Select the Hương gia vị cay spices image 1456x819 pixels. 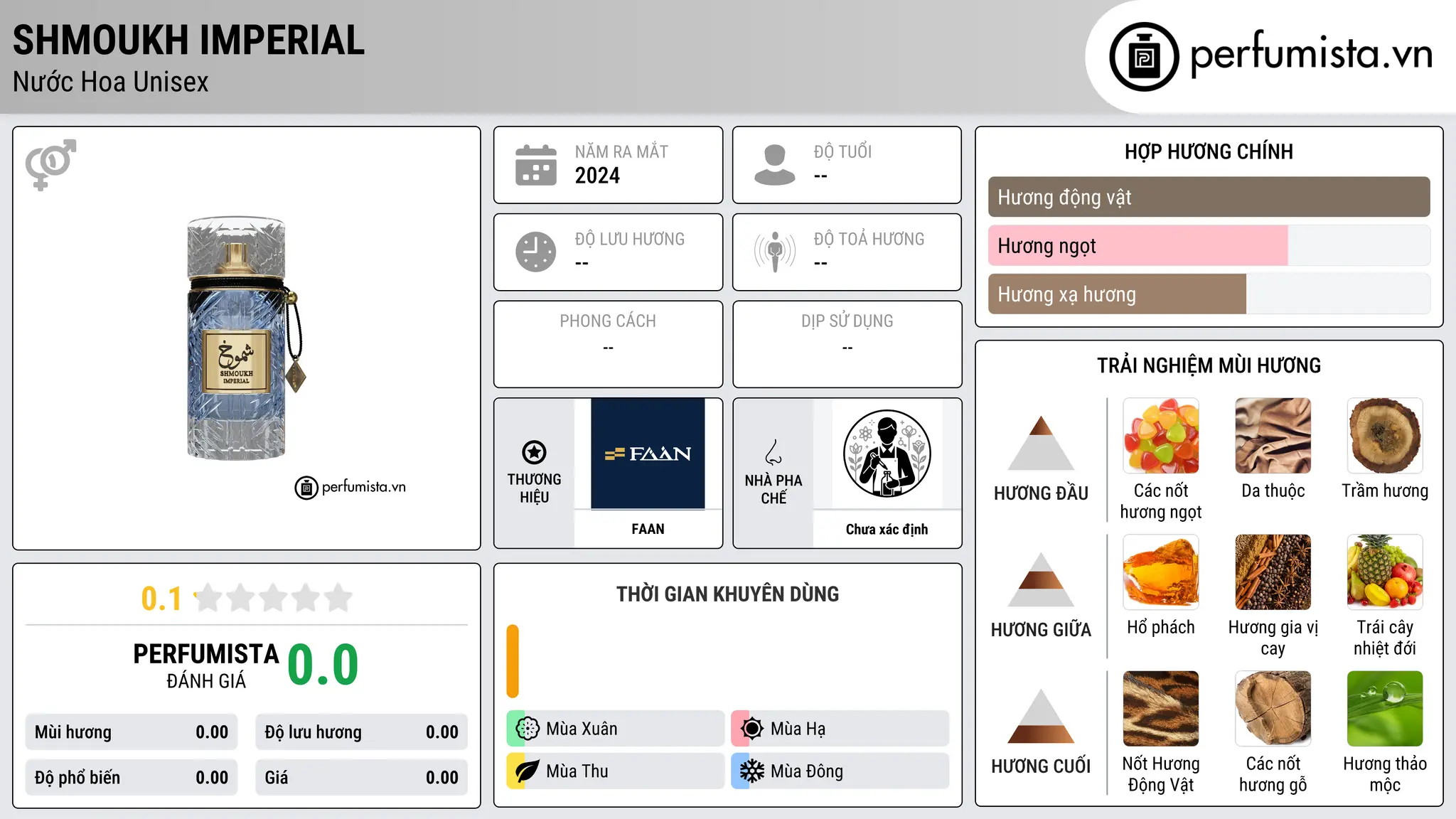pyautogui.click(x=1273, y=572)
